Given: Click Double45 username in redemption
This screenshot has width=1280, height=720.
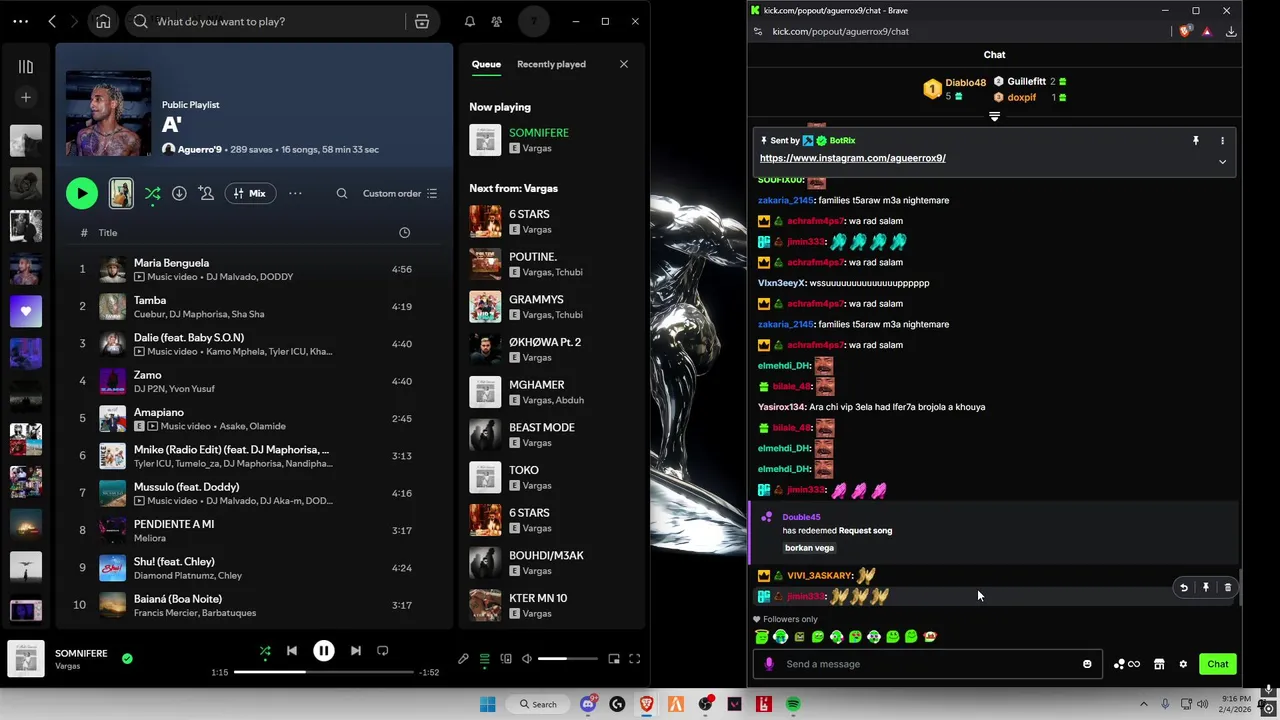Looking at the screenshot, I should click(801, 517).
